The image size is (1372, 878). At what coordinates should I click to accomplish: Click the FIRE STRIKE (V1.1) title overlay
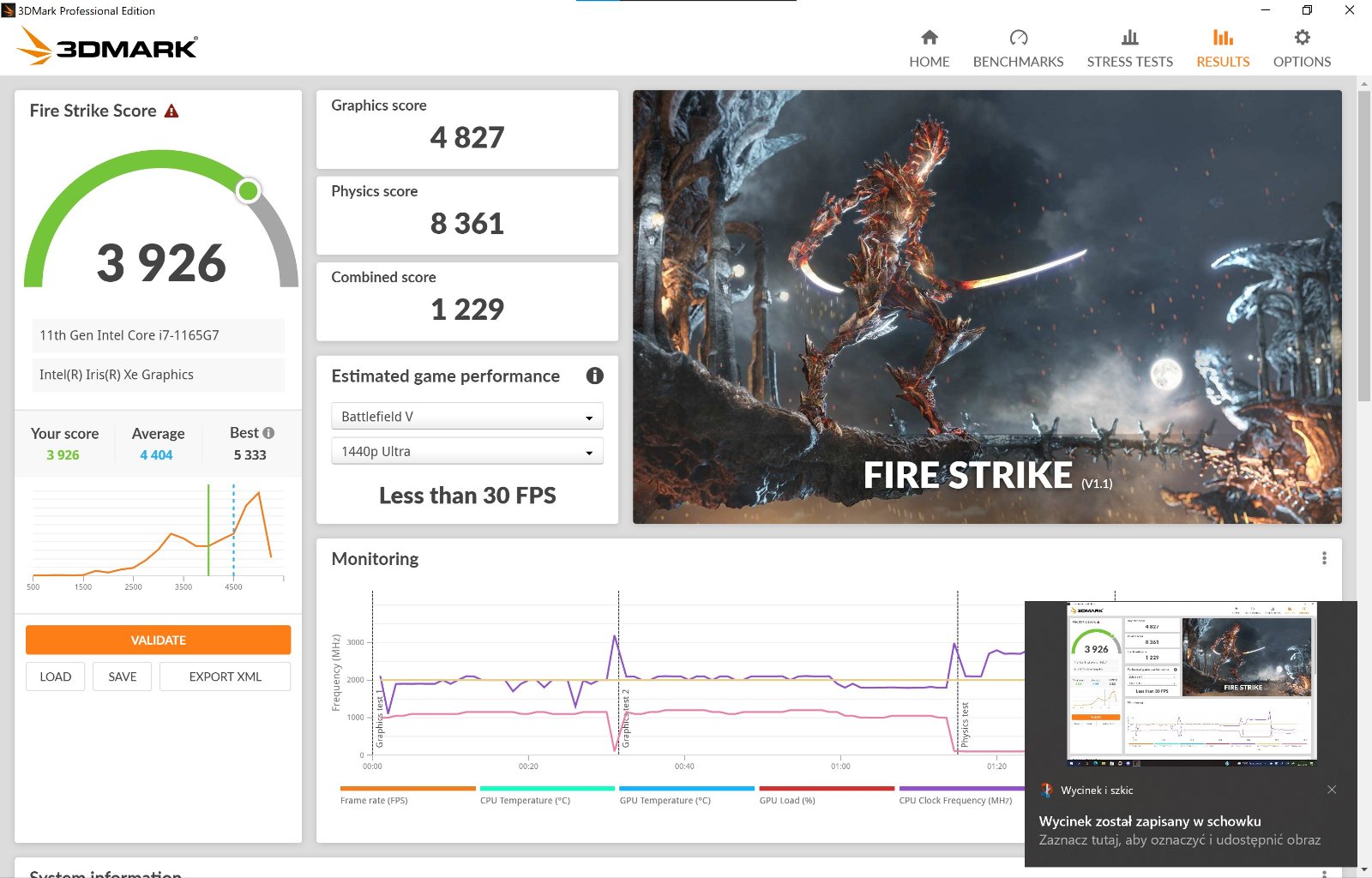click(987, 476)
